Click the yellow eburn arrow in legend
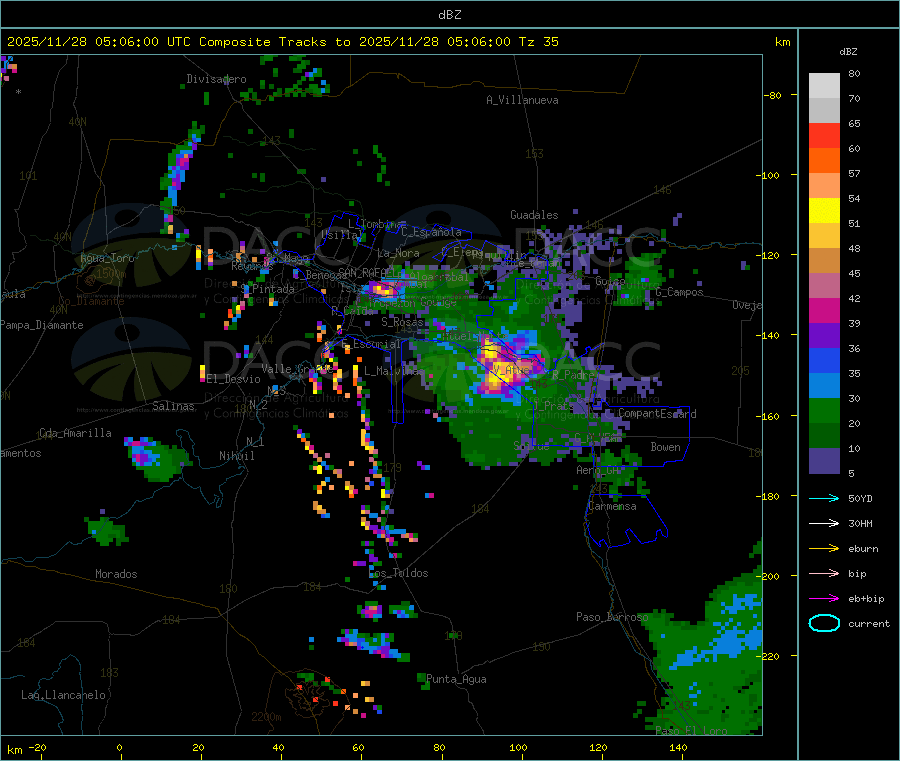Viewport: 900px width, 761px height. (824, 549)
